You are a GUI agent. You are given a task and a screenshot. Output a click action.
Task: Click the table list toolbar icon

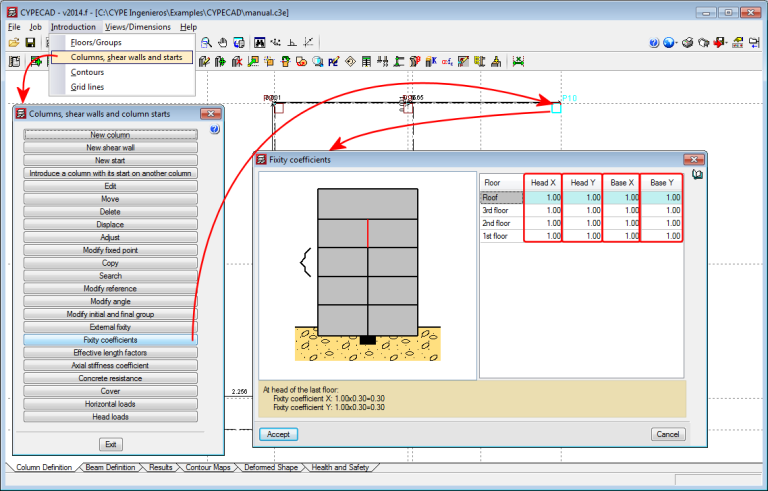click(366, 61)
